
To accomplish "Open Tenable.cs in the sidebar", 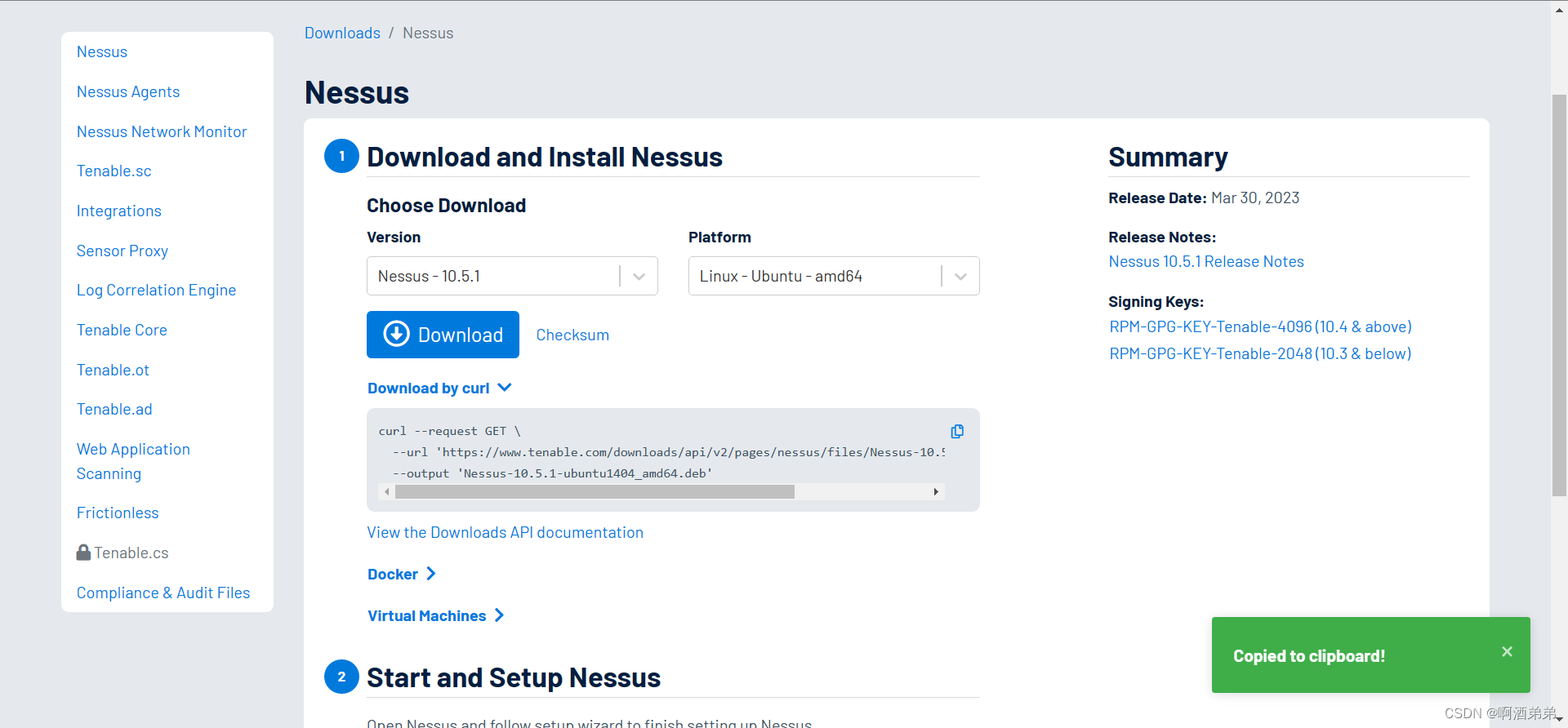I will tap(131, 553).
